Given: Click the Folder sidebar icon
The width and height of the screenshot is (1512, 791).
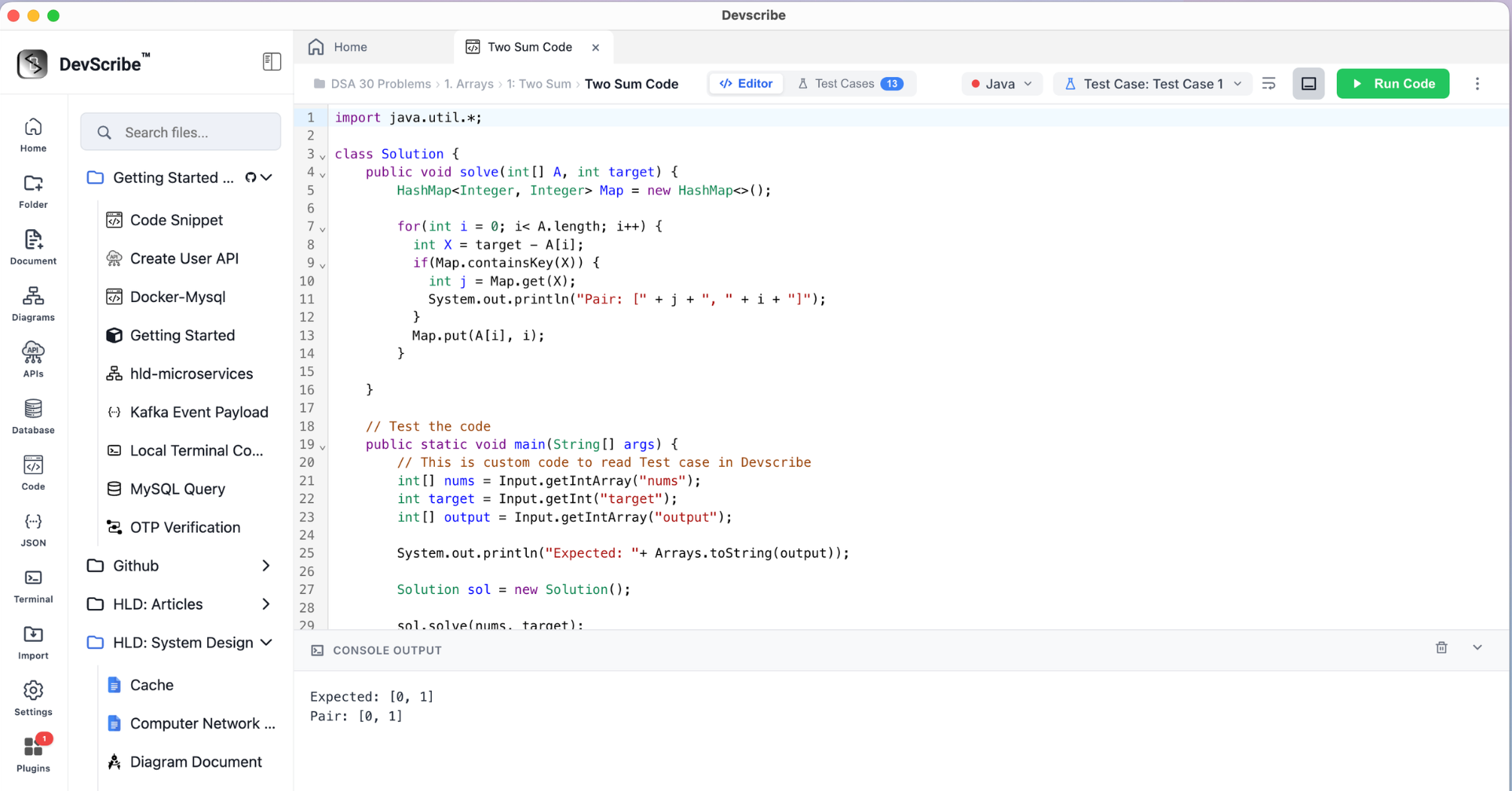Looking at the screenshot, I should click(x=33, y=191).
